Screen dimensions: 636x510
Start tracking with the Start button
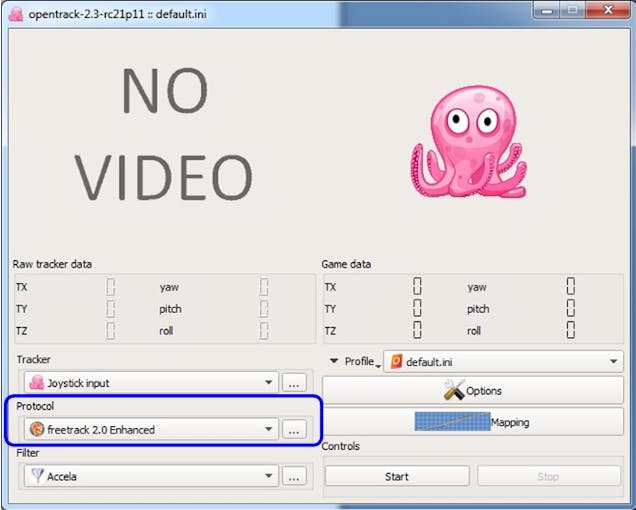(397, 476)
